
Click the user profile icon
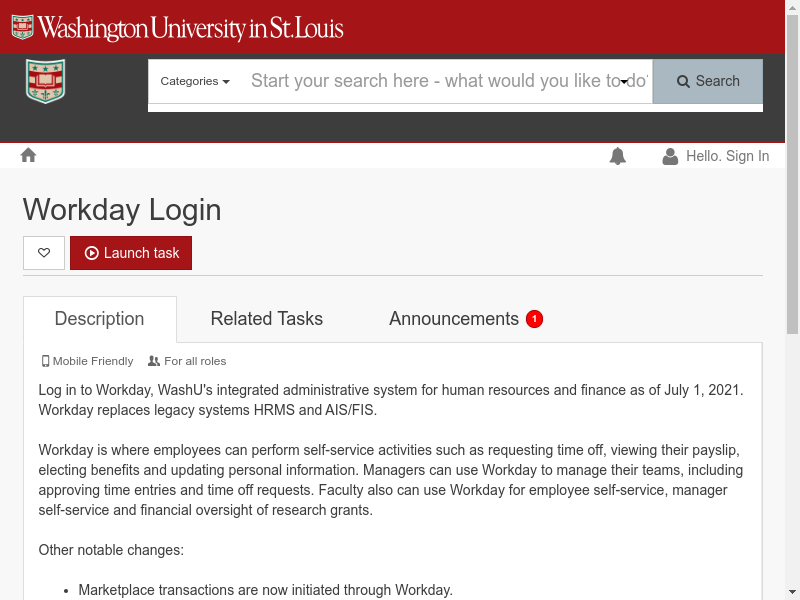click(x=670, y=156)
